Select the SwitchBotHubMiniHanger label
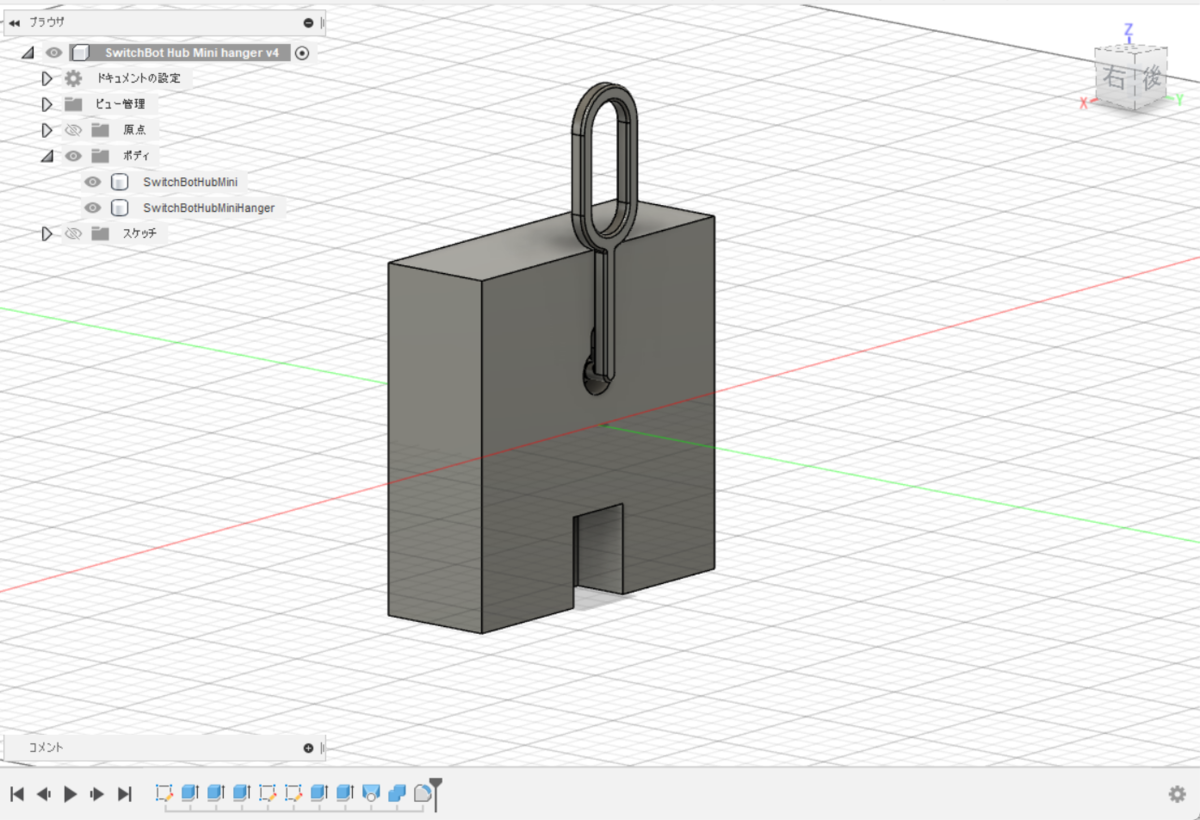 [x=208, y=208]
